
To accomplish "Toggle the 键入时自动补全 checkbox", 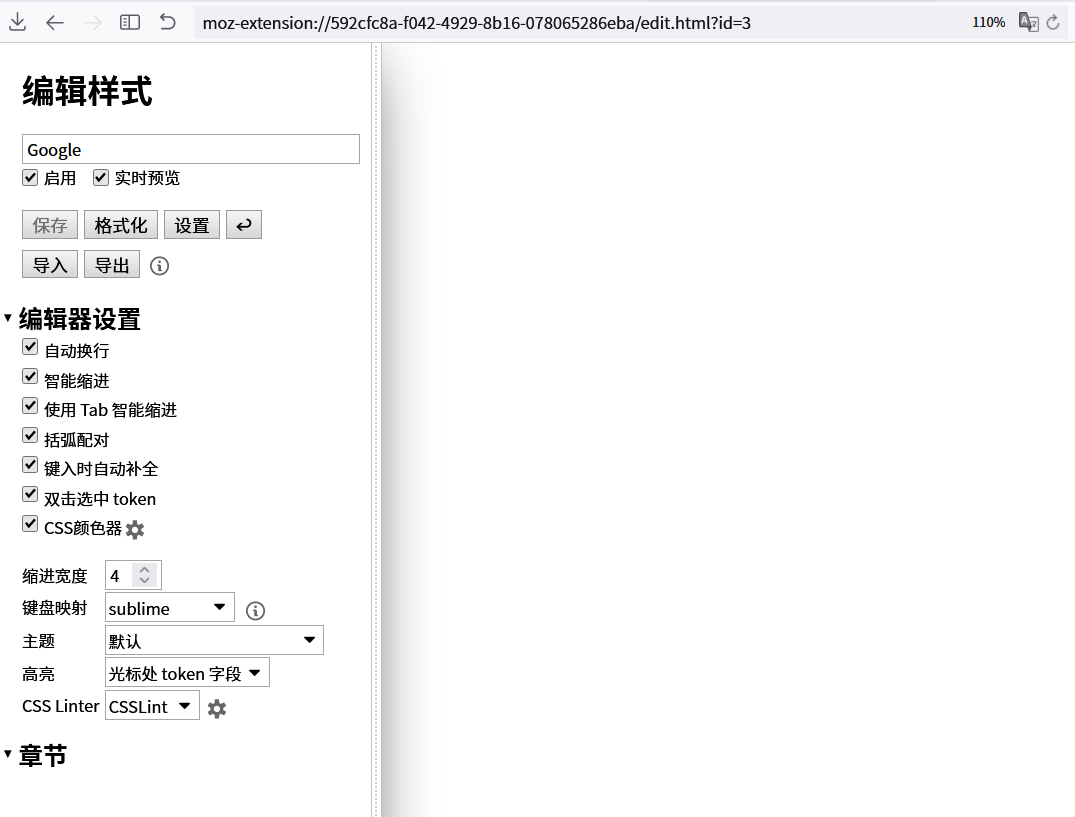I will tap(30, 465).
